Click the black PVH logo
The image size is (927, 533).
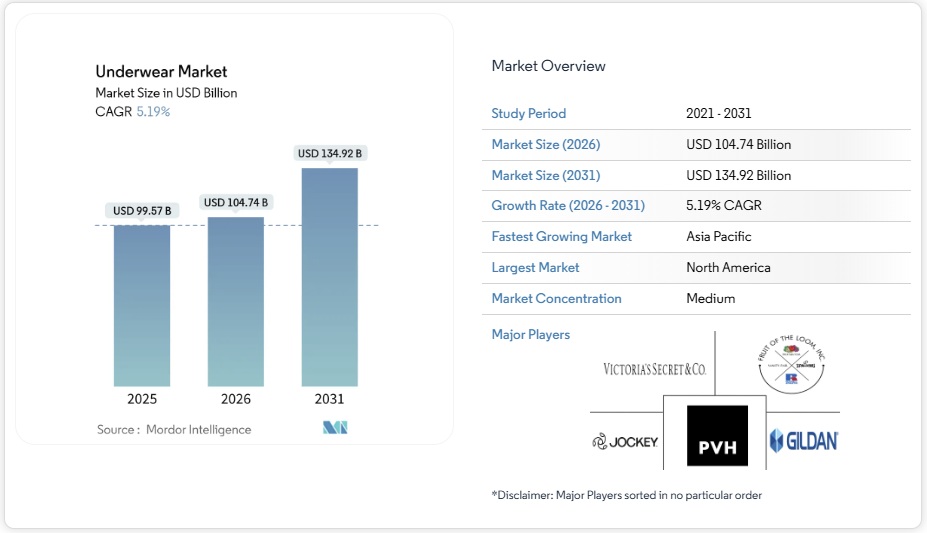coord(717,436)
